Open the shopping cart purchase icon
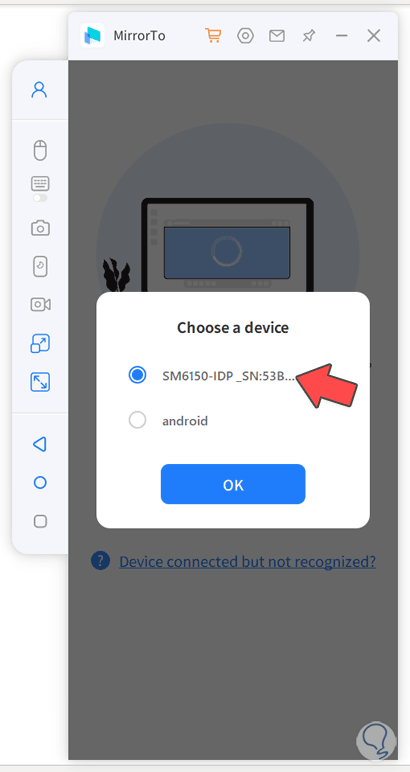The image size is (410, 772). point(213,35)
